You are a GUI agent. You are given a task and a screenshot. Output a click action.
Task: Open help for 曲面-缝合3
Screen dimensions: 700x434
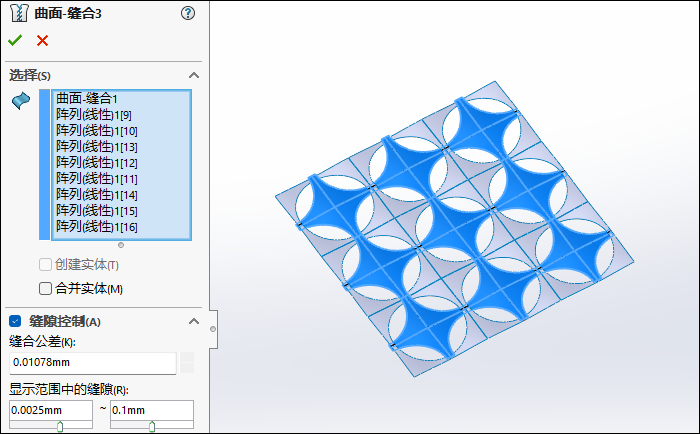pyautogui.click(x=188, y=13)
